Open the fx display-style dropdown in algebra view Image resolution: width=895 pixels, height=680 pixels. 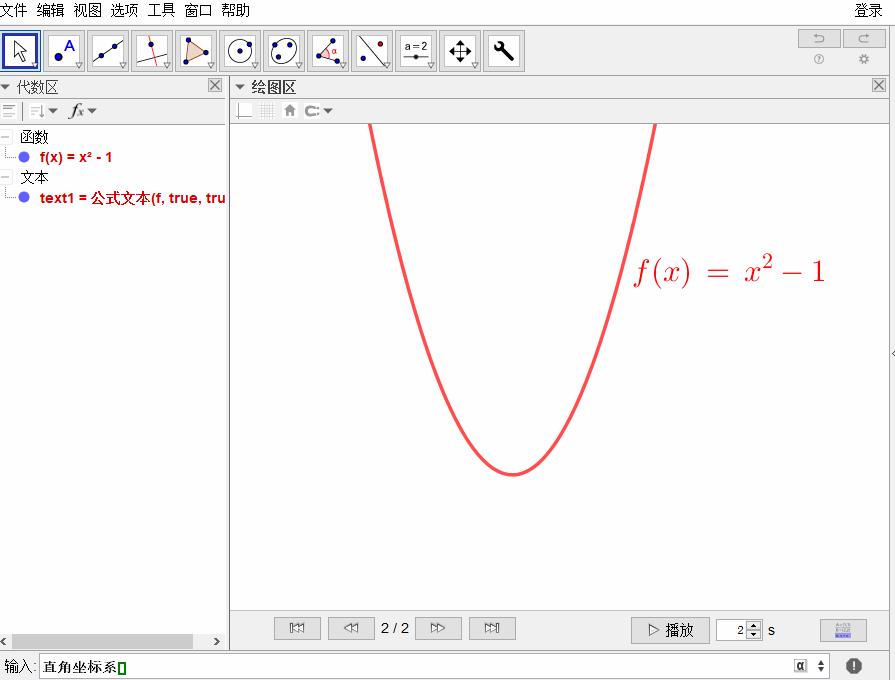pos(82,111)
